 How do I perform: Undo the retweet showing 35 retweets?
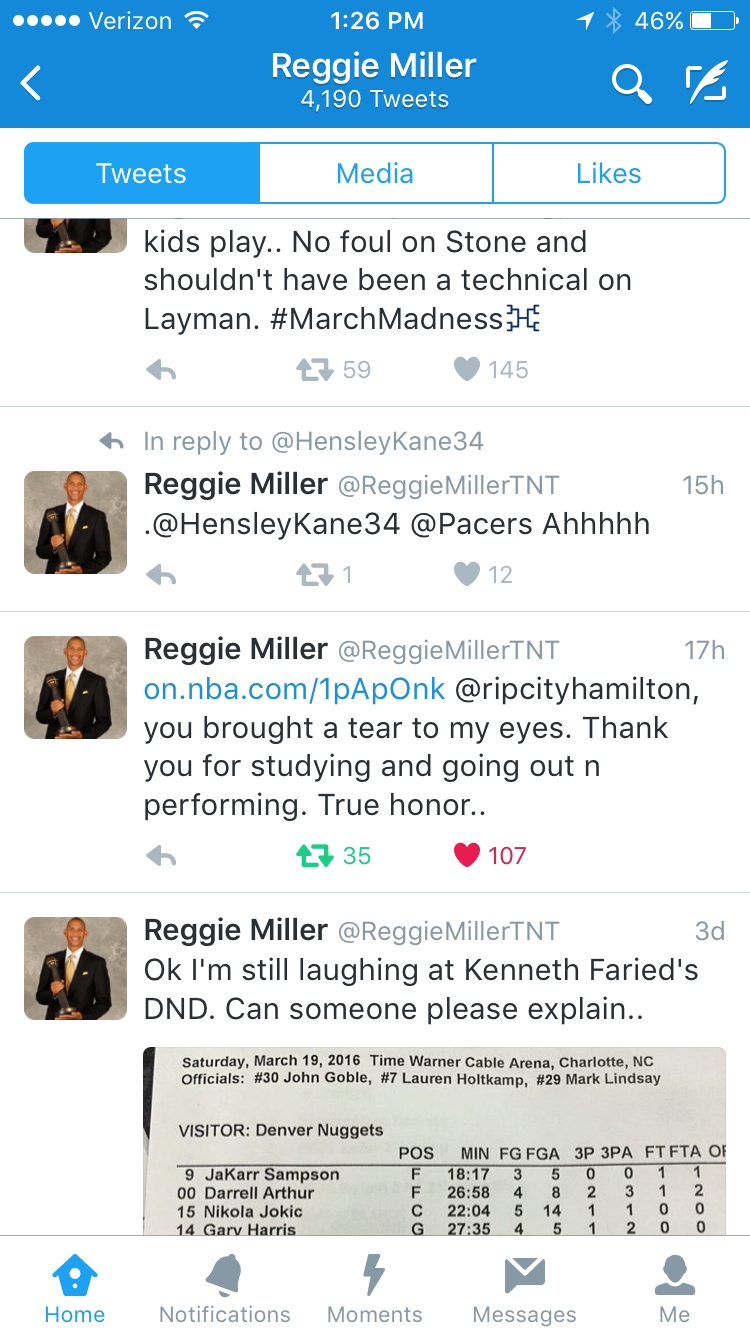click(x=315, y=856)
